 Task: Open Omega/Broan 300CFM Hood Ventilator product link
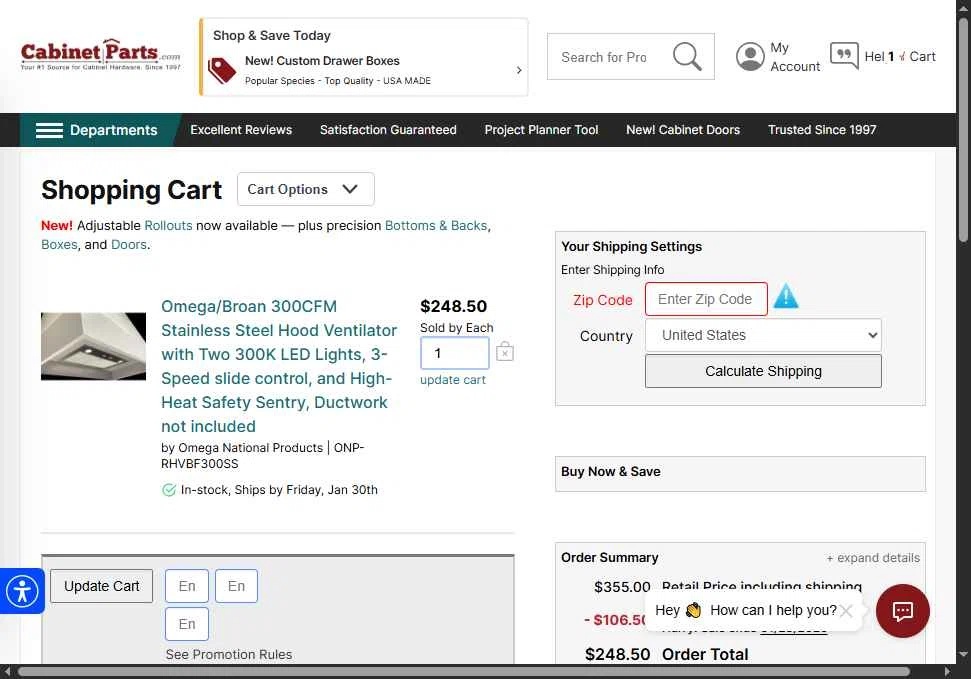(279, 366)
